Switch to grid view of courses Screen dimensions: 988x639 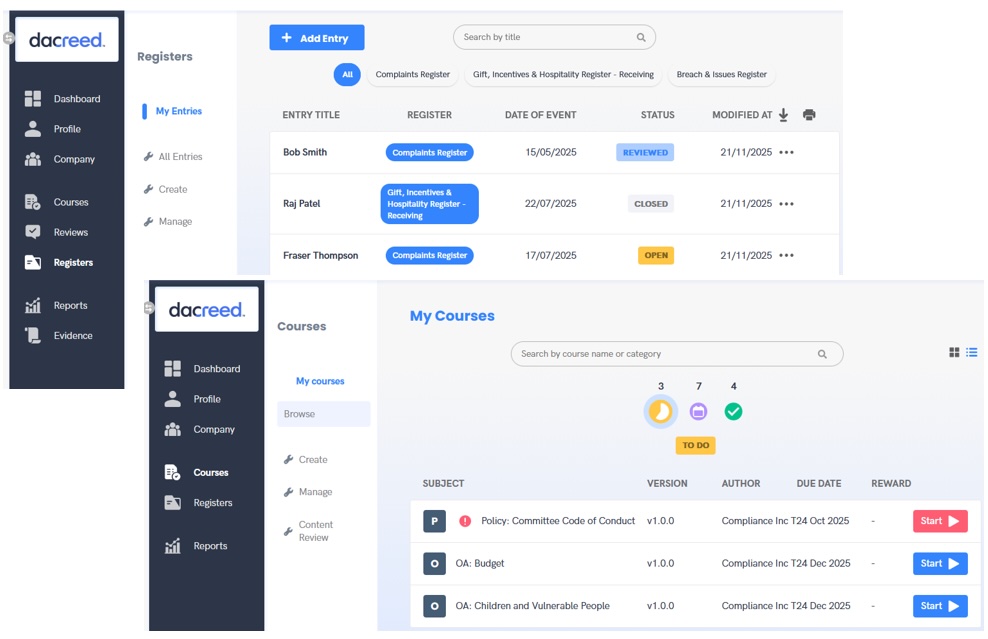pyautogui.click(x=954, y=352)
